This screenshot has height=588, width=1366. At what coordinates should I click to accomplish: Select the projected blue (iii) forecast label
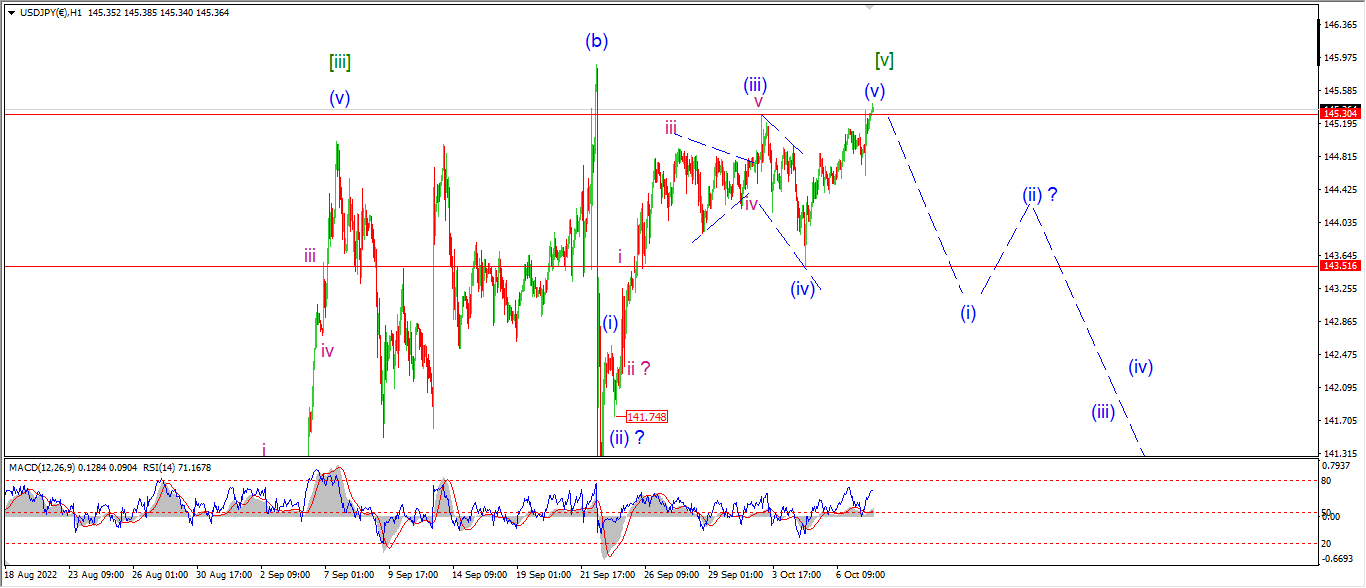[1103, 412]
